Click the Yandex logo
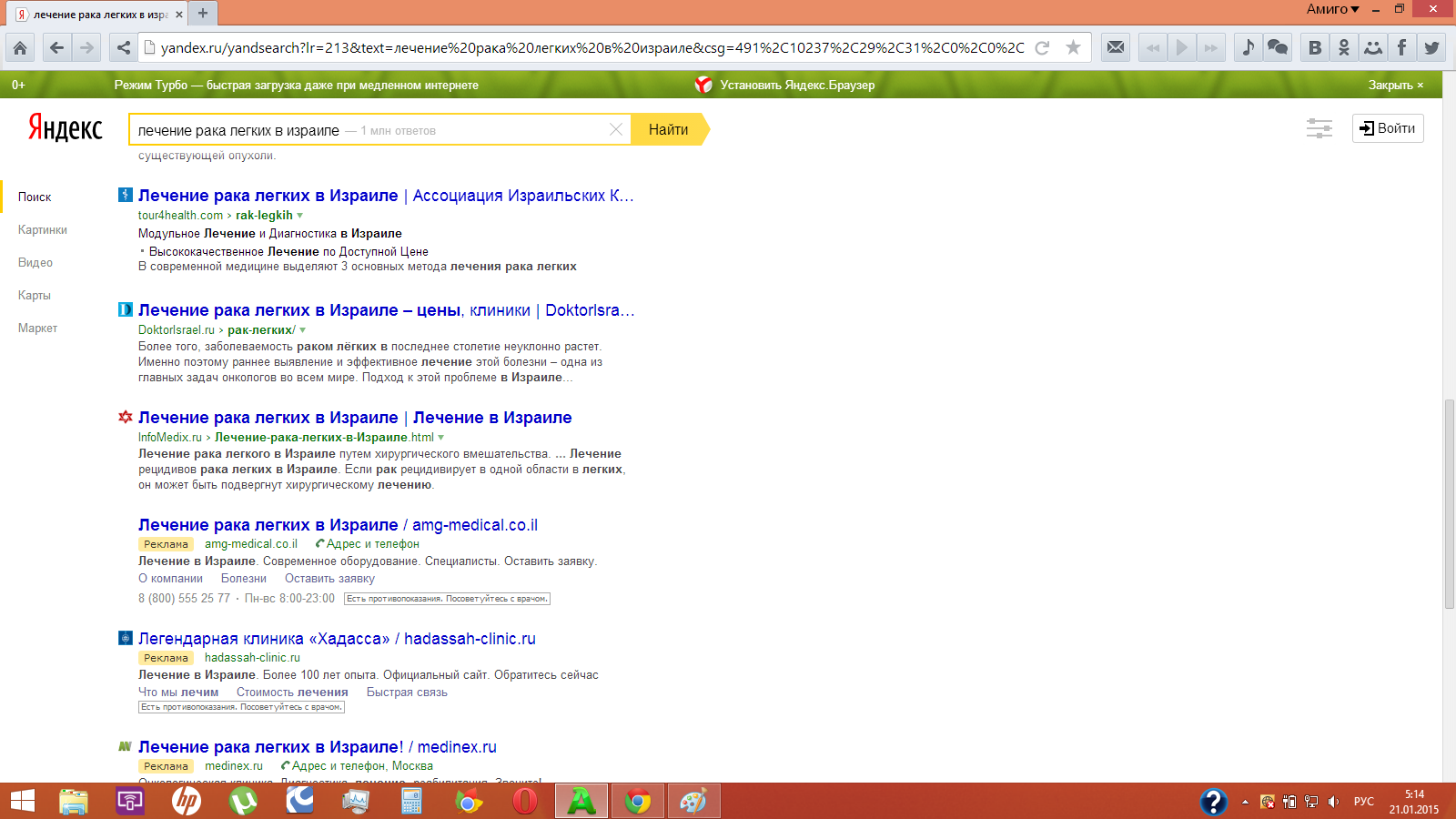This screenshot has height=819, width=1456. 65,128
